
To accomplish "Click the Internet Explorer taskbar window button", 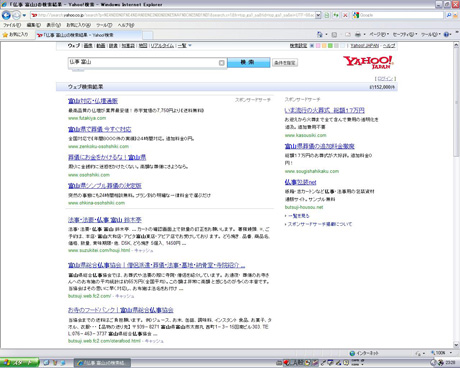I will (102, 363).
